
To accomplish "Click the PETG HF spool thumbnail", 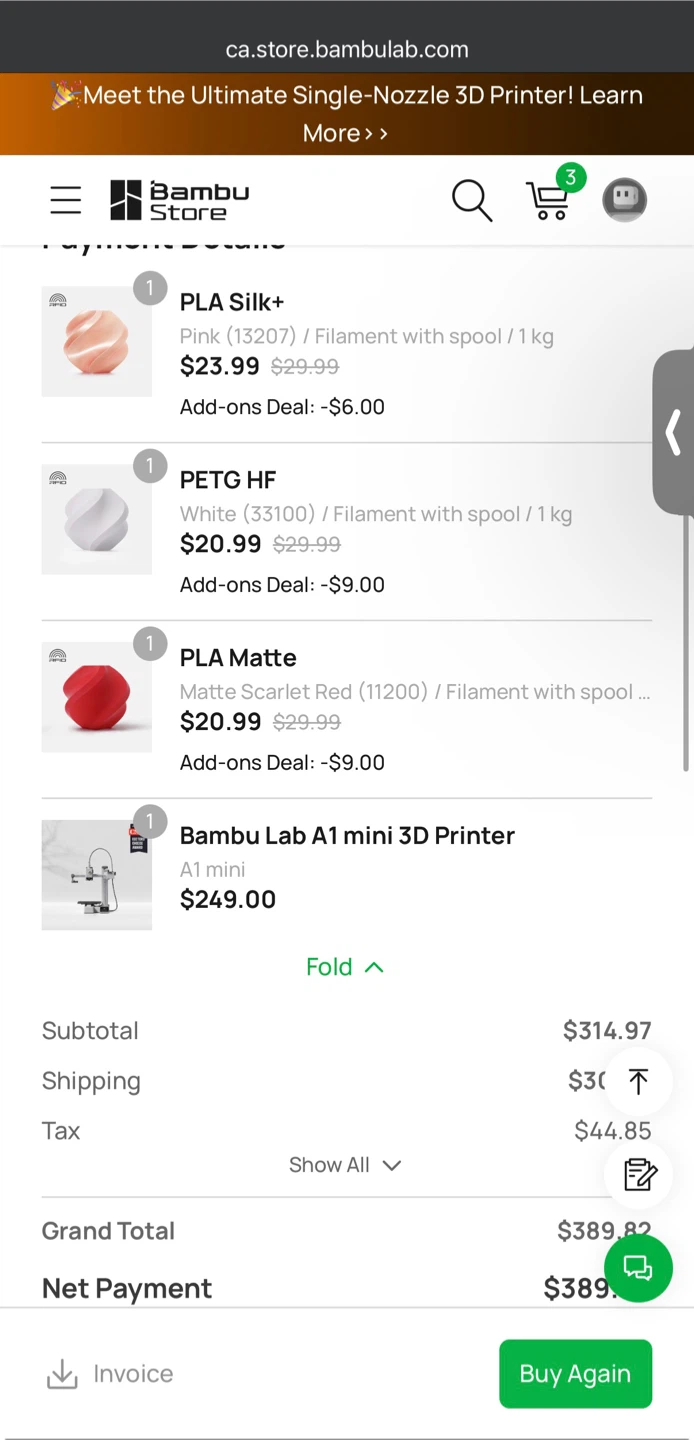I will click(96, 518).
